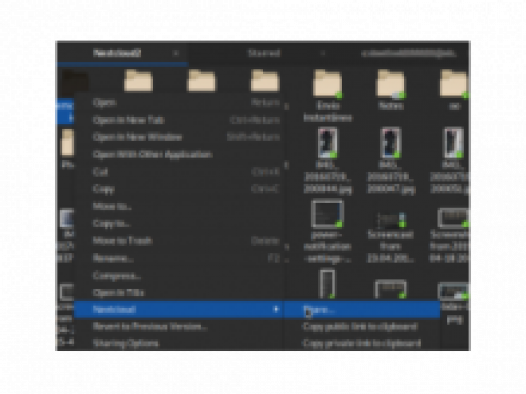Switch to the Nextcloud2 tab
Viewport: 526px width, 394px height.
117,53
